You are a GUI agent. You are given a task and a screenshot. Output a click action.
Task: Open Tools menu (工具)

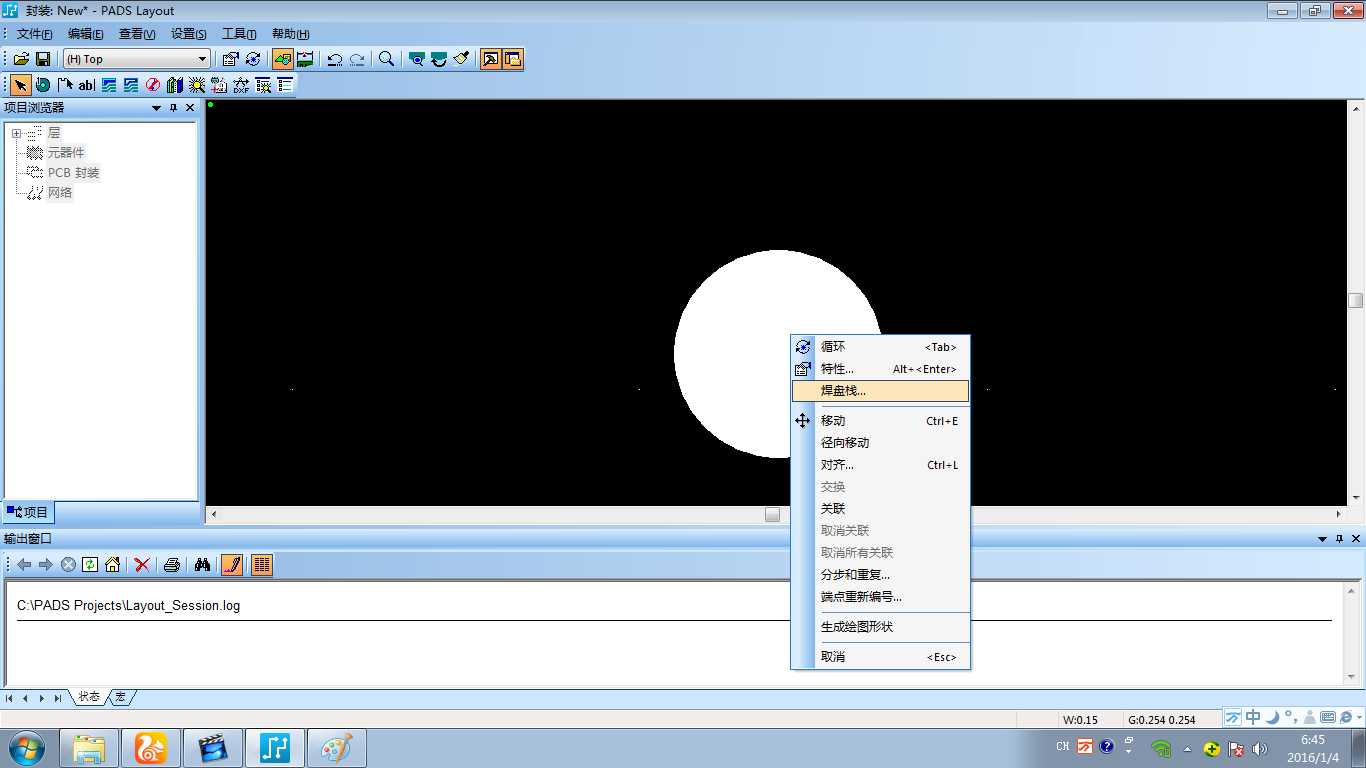click(239, 34)
